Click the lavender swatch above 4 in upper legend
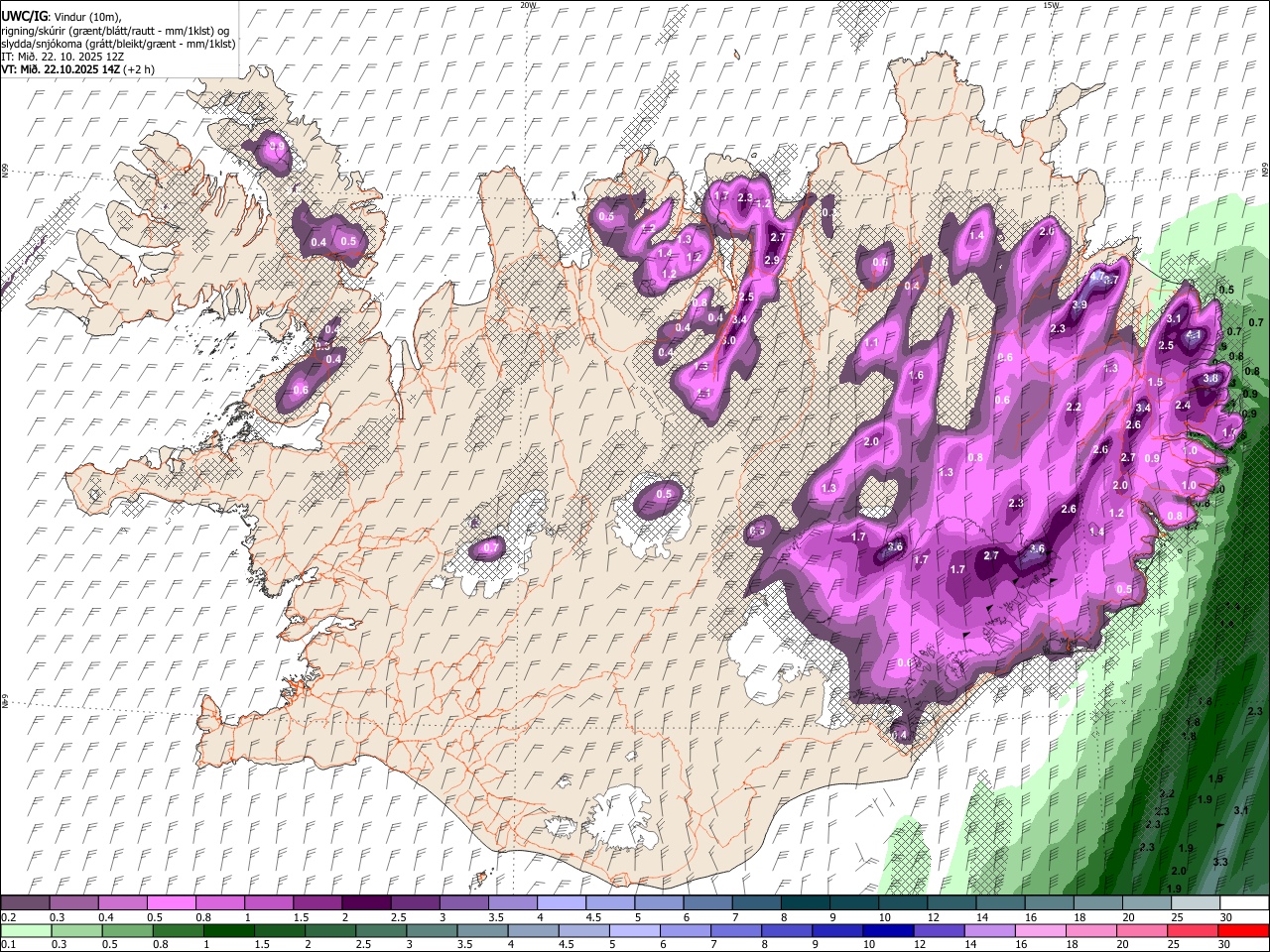Image resolution: width=1270 pixels, height=952 pixels. tap(561, 902)
